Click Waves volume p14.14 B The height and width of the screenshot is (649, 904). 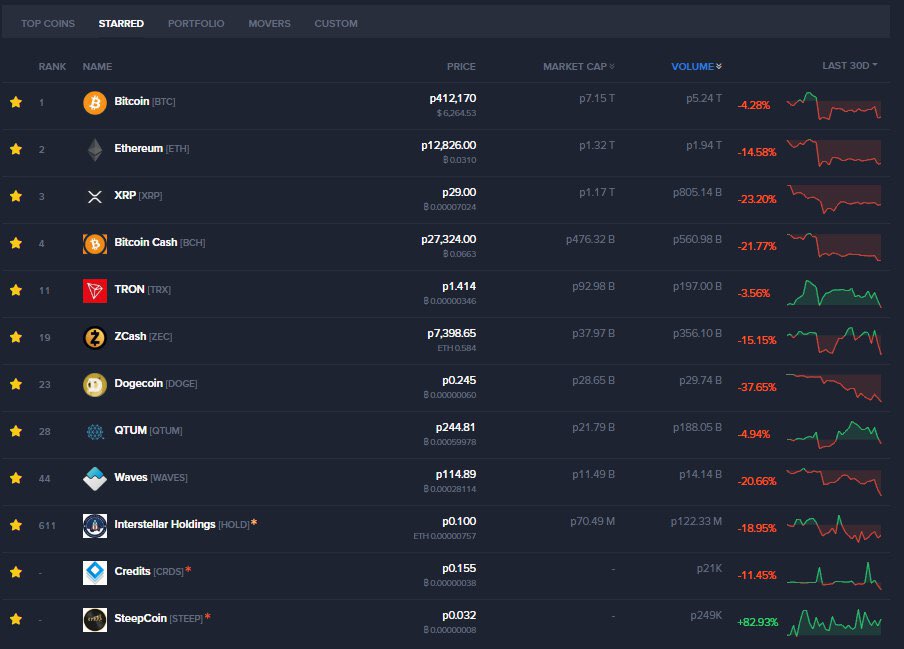point(700,474)
